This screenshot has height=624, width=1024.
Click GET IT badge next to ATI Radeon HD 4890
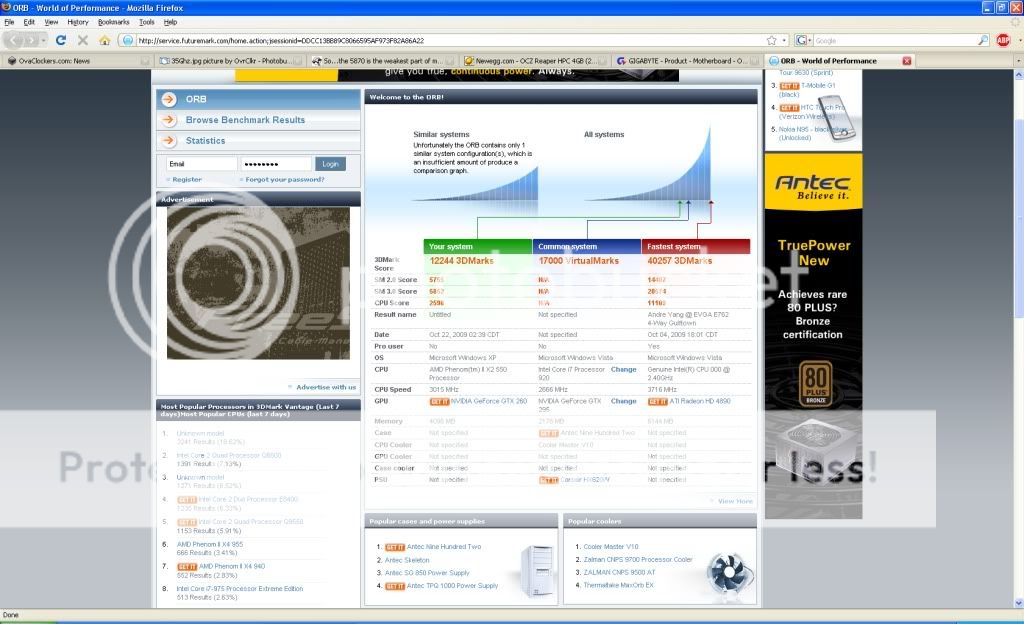658,401
